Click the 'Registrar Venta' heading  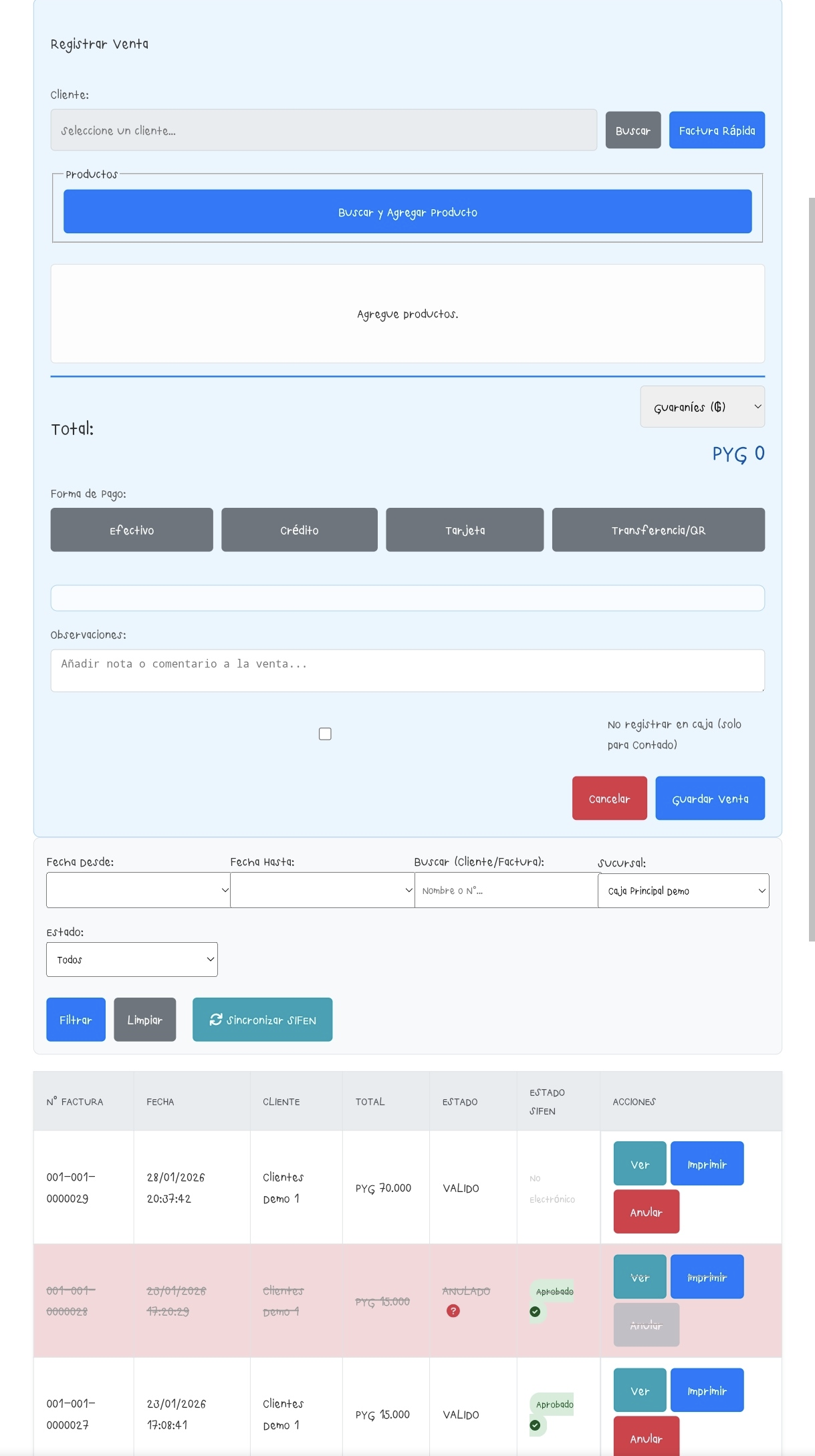click(x=100, y=44)
